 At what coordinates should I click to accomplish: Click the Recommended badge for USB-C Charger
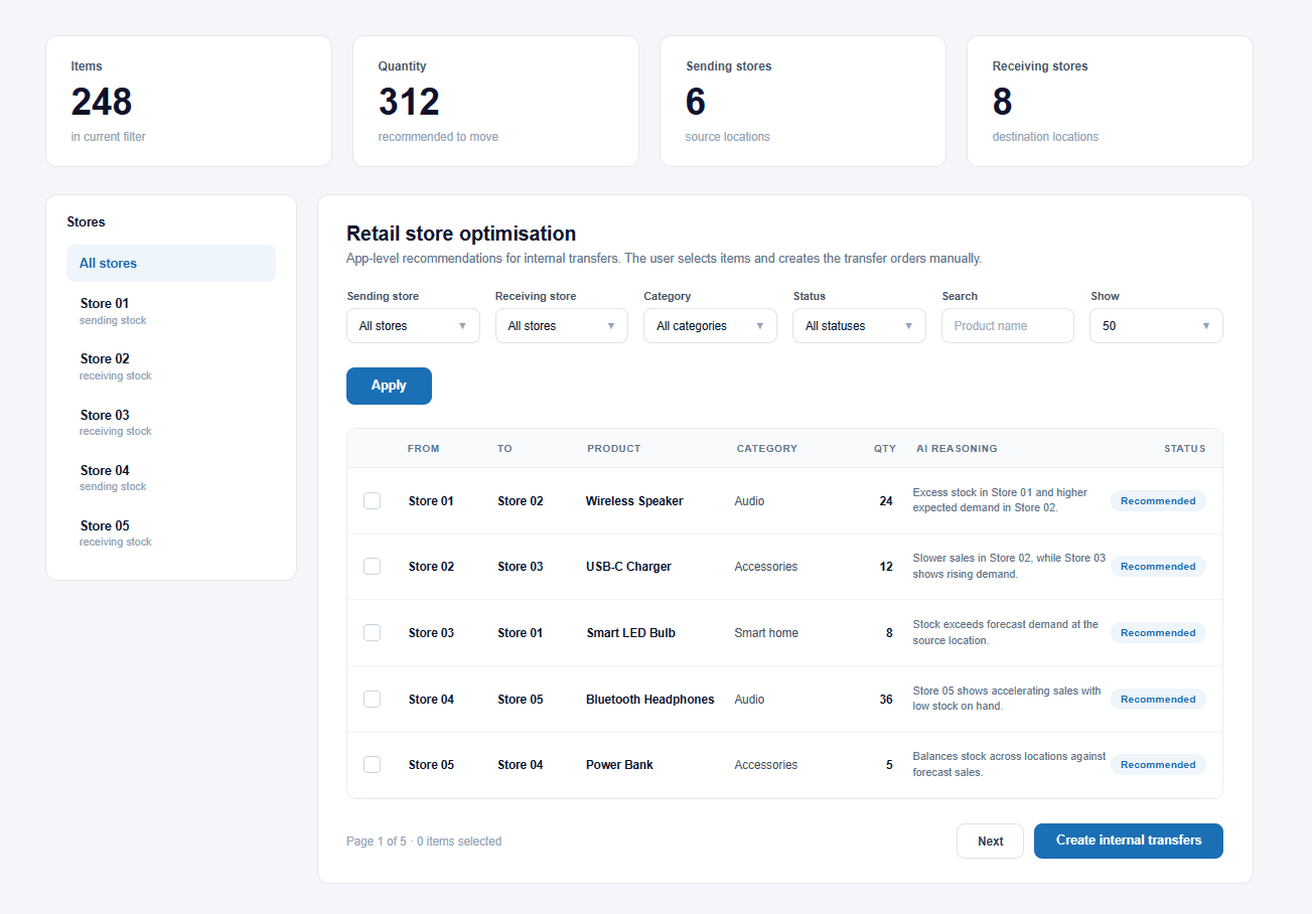click(x=1158, y=566)
